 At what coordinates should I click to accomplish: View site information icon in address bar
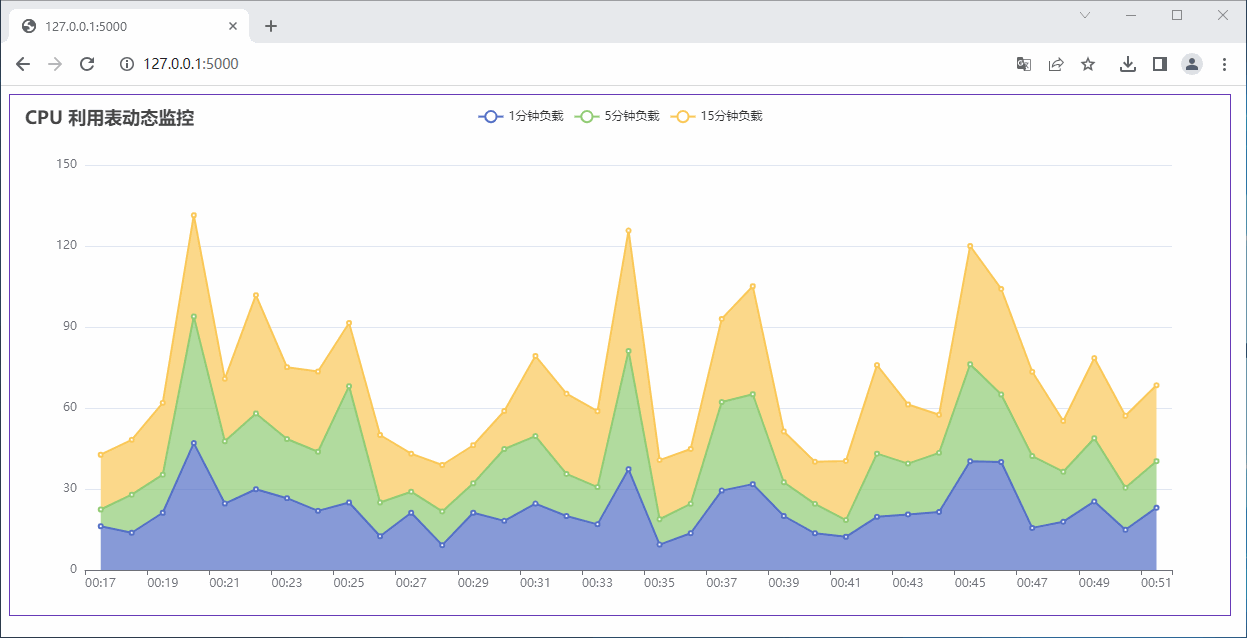click(x=127, y=64)
